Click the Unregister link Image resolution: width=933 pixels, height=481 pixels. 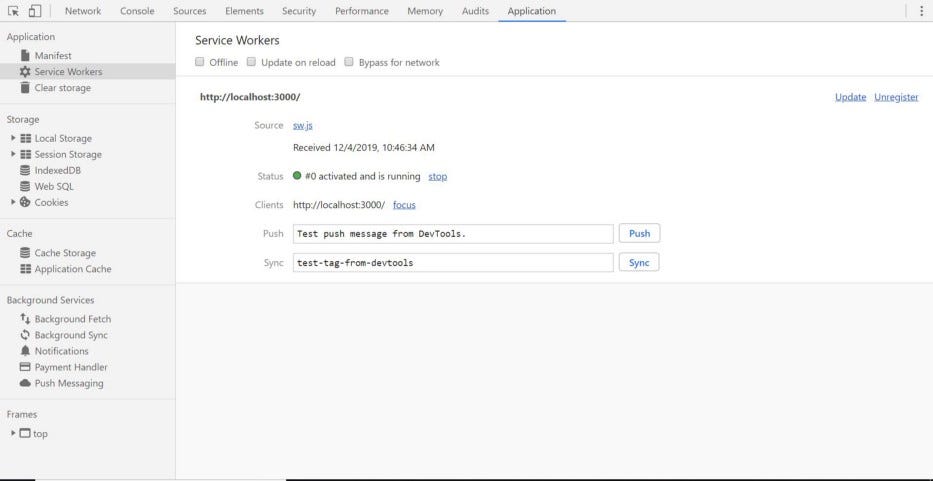click(896, 97)
